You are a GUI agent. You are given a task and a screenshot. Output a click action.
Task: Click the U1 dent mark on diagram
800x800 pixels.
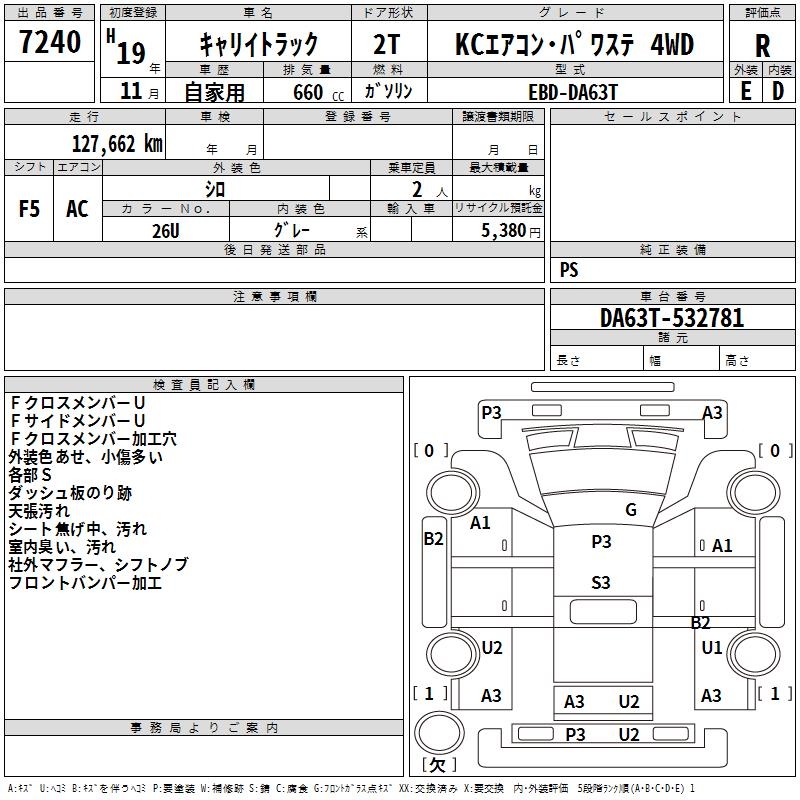[711, 648]
